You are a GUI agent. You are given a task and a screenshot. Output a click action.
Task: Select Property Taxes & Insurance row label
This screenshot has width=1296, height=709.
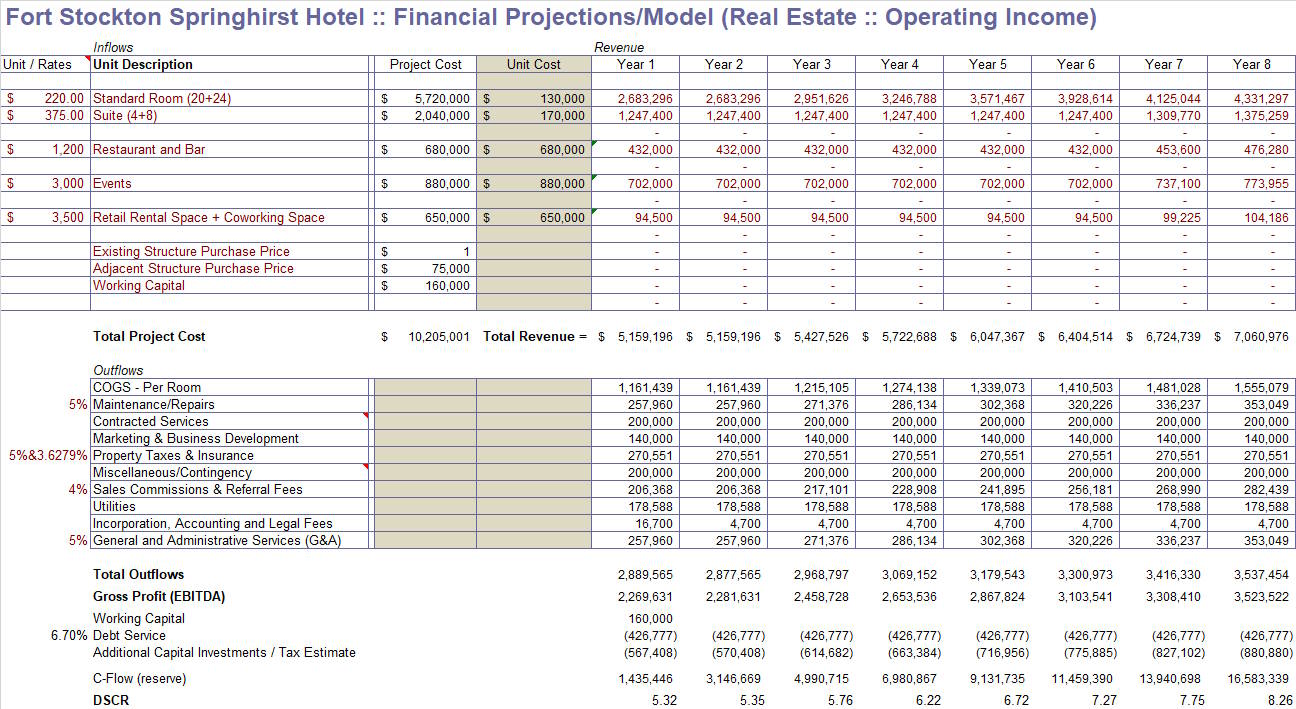pos(173,456)
